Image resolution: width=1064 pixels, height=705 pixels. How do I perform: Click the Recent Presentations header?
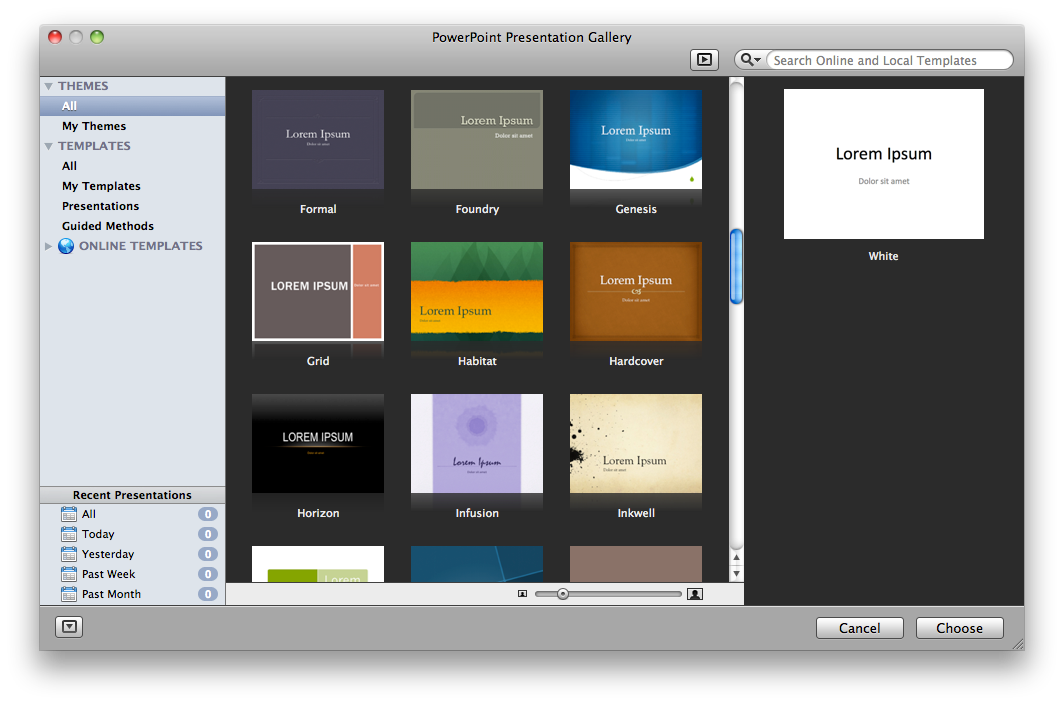132,495
